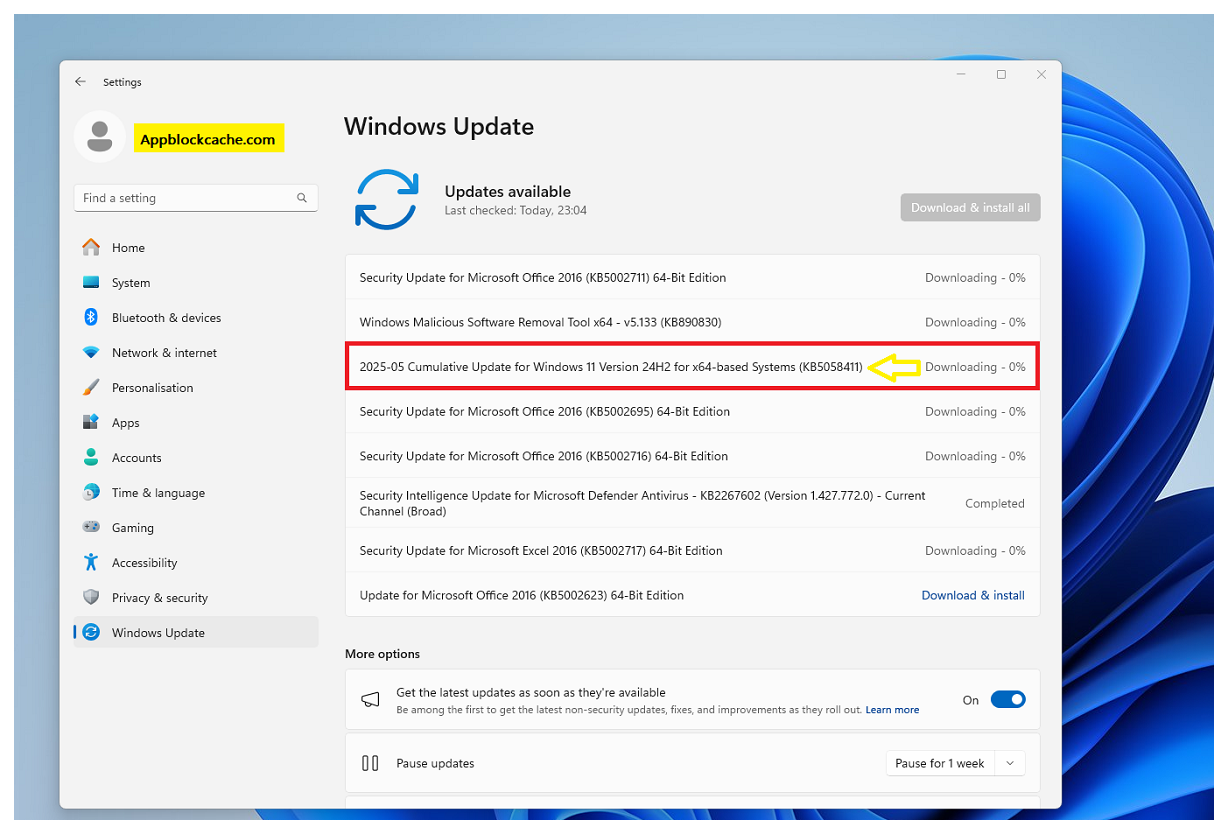Click the Accessibility figure icon
This screenshot has height=832, width=1226.
point(91,562)
